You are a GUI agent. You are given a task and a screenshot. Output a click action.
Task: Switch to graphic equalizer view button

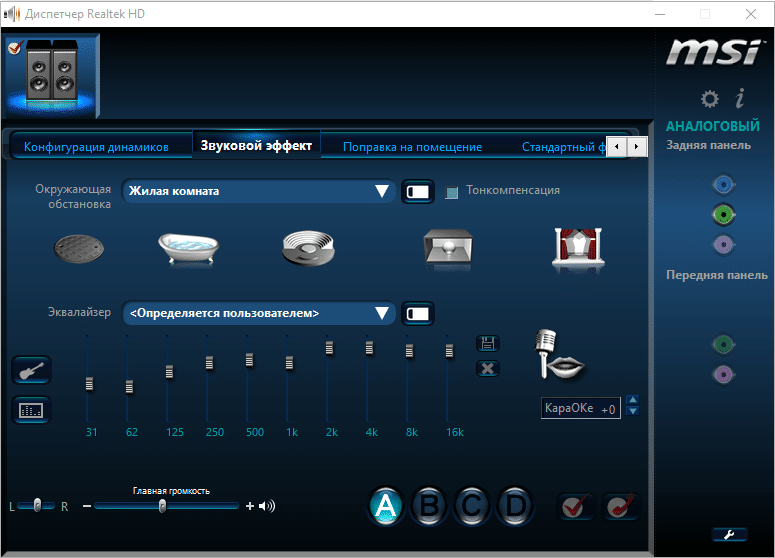pyautogui.click(x=31, y=410)
